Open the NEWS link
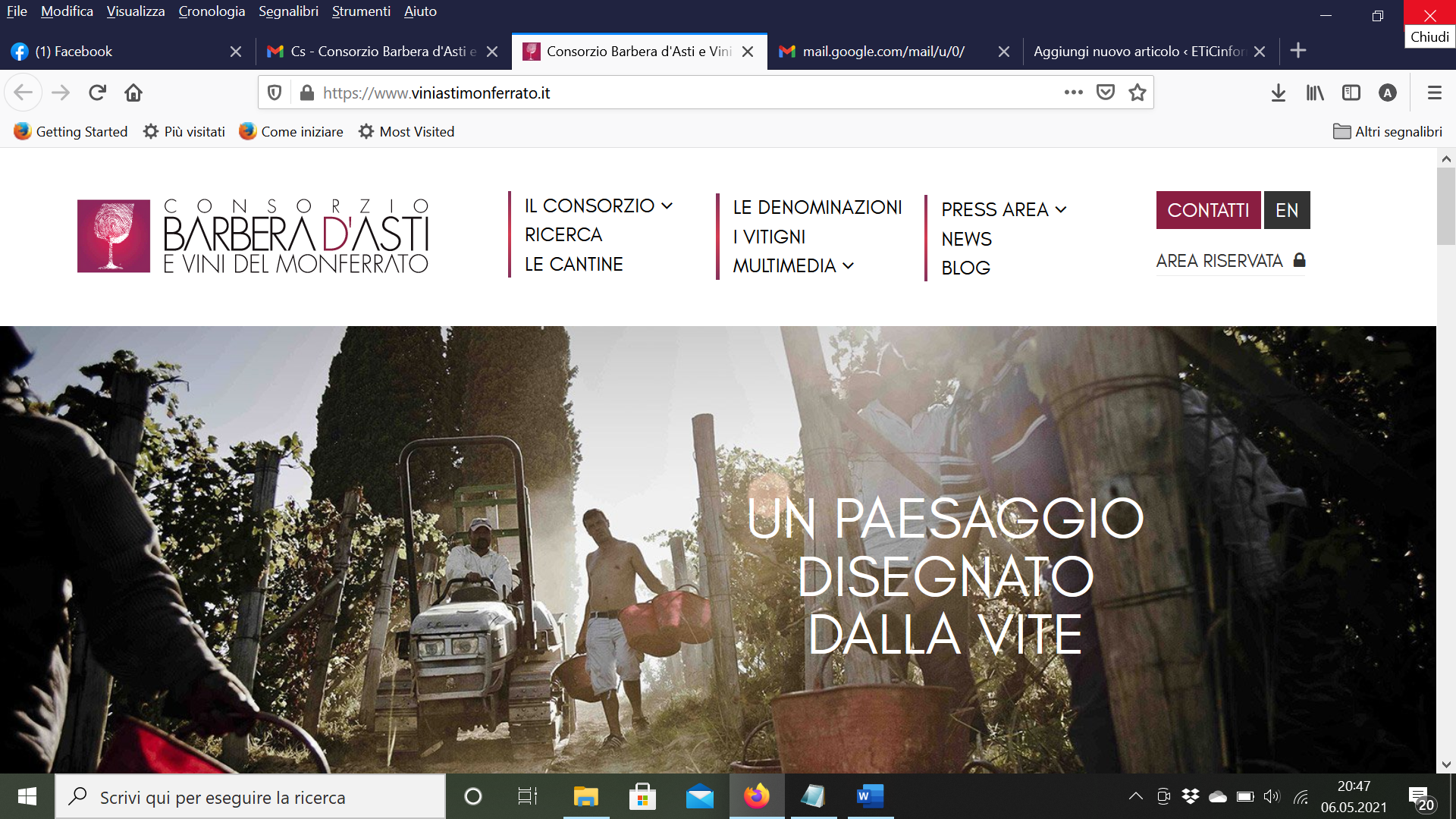The image size is (1456, 819). pyautogui.click(x=966, y=239)
